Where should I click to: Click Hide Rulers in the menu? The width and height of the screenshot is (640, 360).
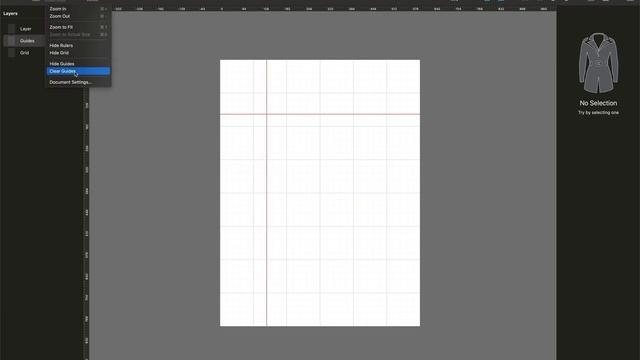[78, 45]
